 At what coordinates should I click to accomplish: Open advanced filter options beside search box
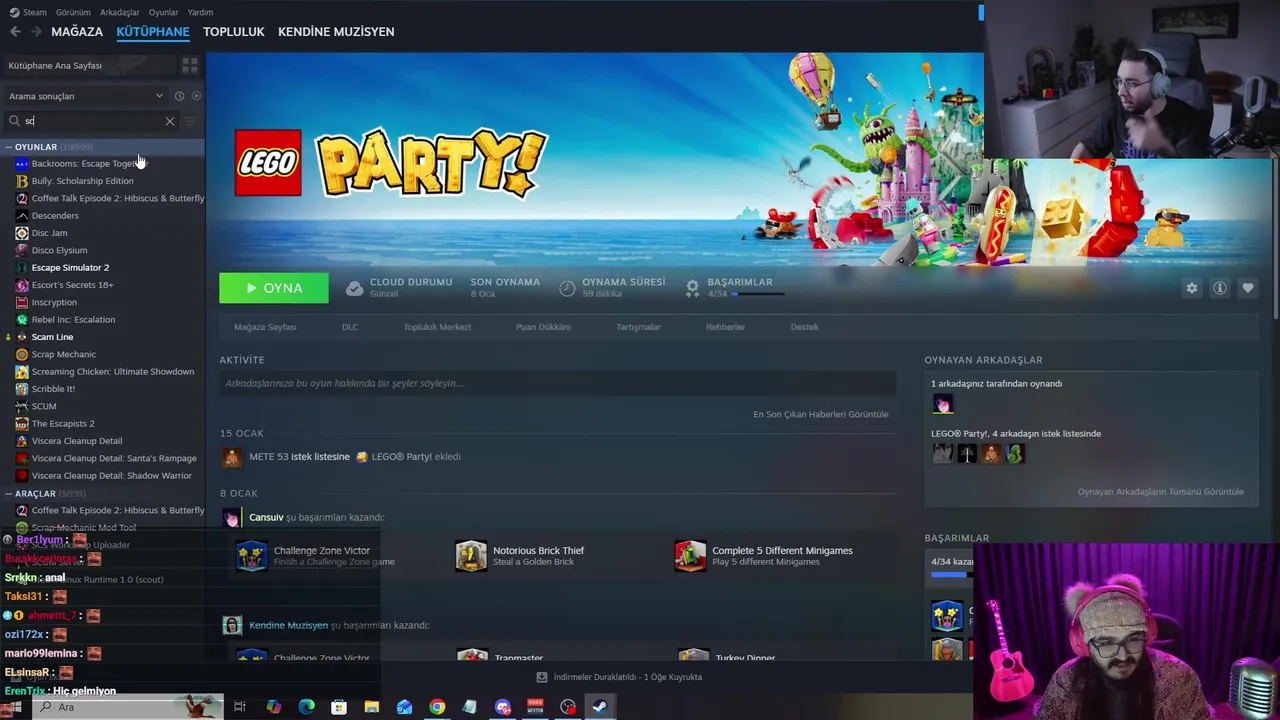(x=190, y=121)
